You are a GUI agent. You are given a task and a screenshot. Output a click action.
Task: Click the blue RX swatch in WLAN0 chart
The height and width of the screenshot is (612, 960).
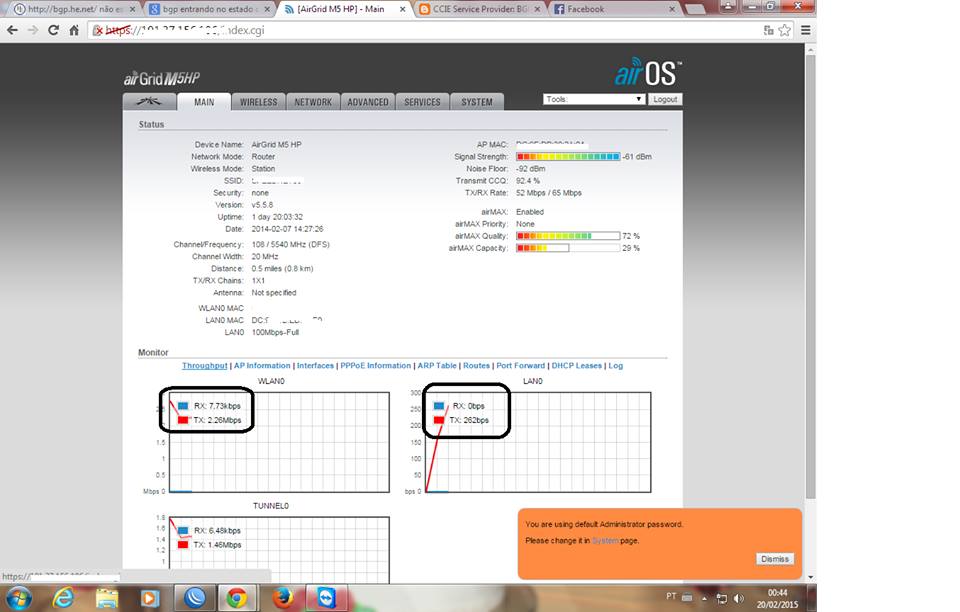(182, 406)
